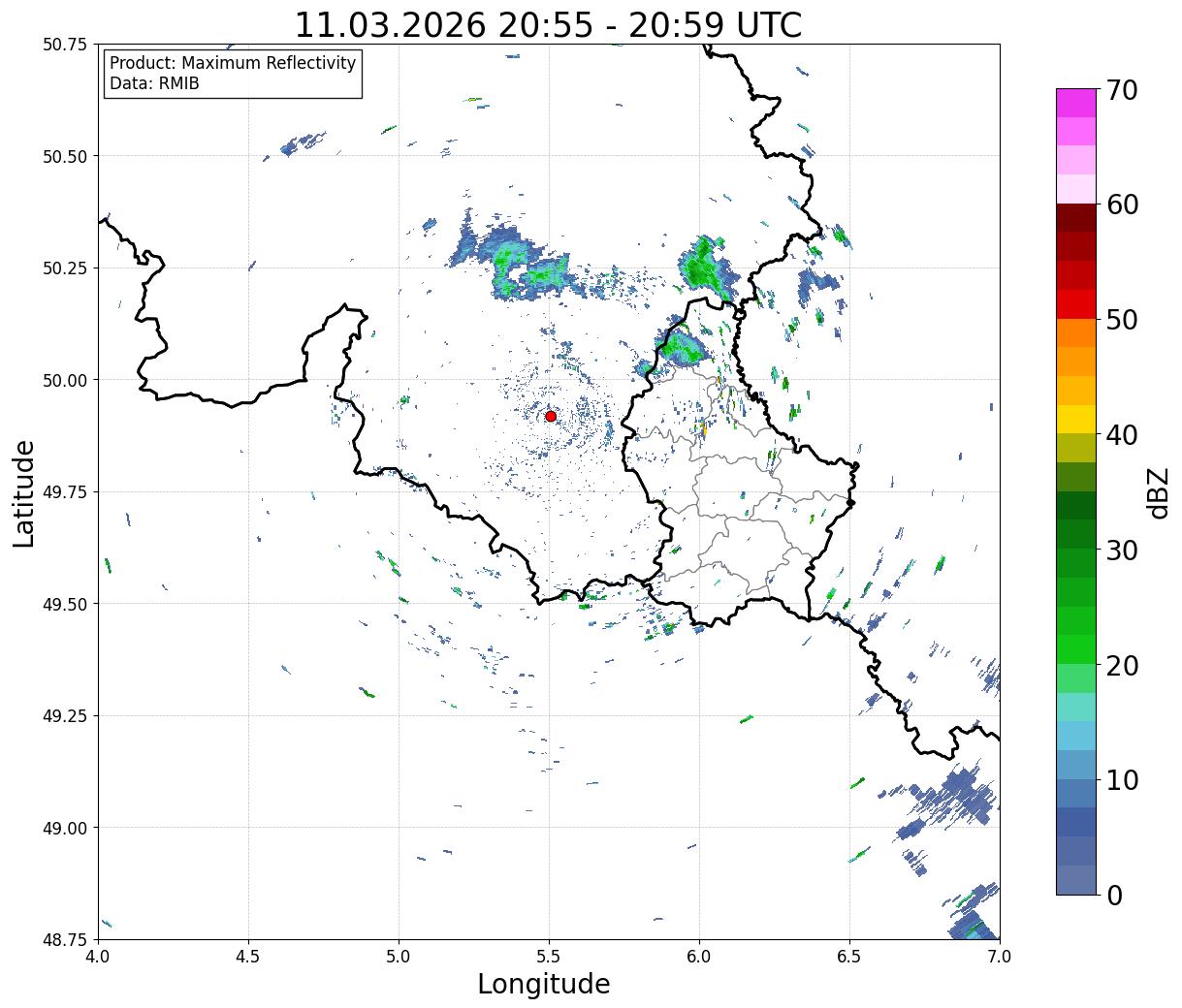
Task: Click the bright red colorbar swatch above 50
Action: [1076, 304]
